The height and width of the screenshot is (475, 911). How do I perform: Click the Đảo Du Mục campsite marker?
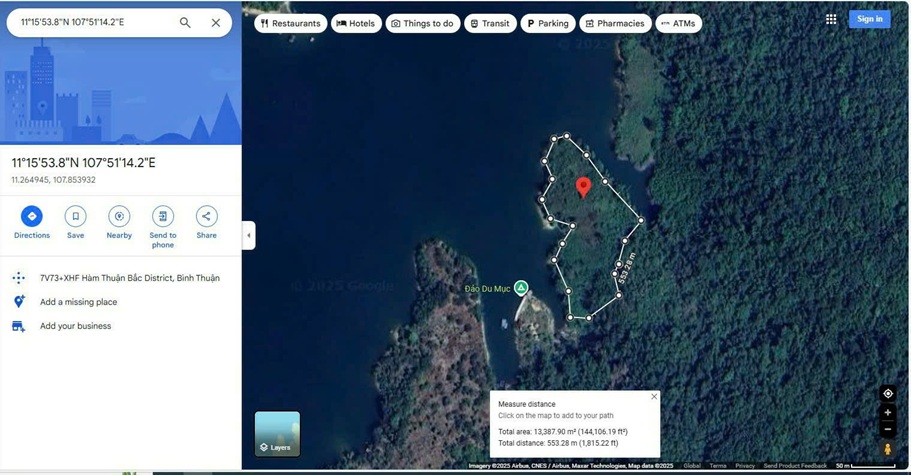521,287
